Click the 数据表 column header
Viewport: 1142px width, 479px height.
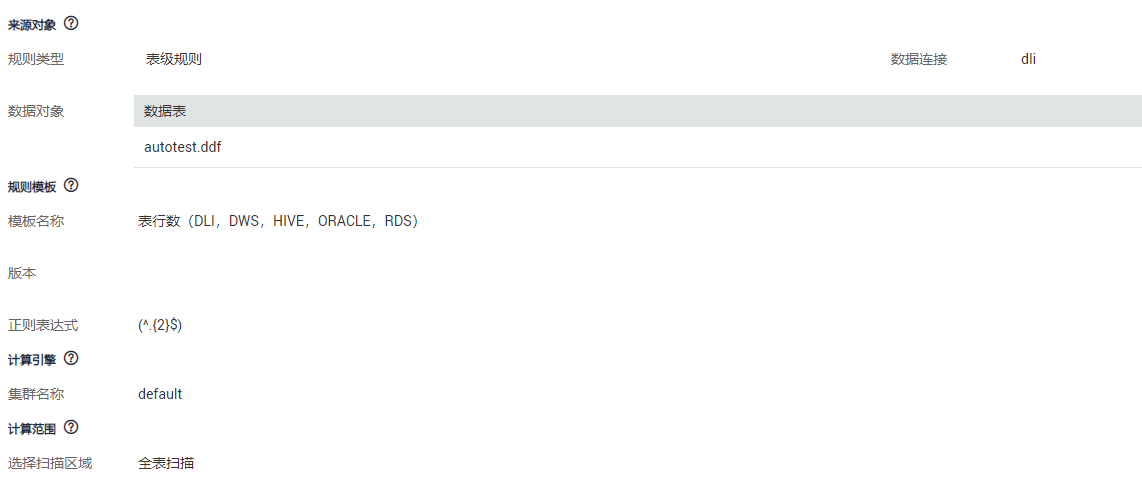click(165, 111)
